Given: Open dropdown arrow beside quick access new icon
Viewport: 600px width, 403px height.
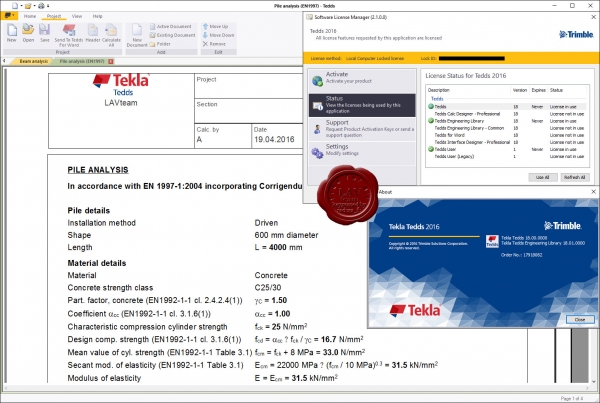Looking at the screenshot, I should 21,6.
